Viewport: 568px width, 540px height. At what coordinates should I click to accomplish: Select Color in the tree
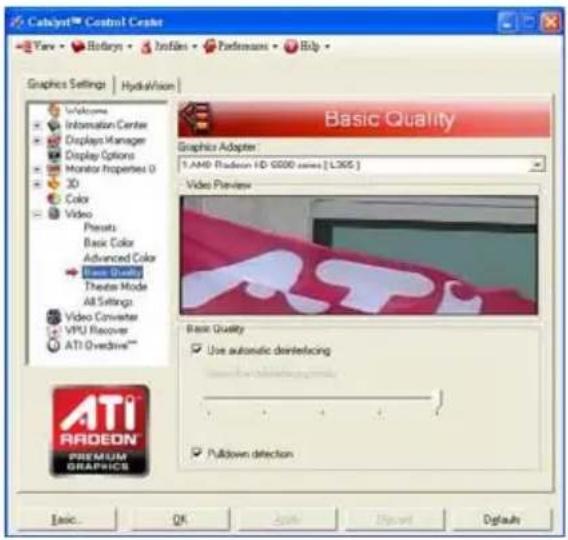76,199
